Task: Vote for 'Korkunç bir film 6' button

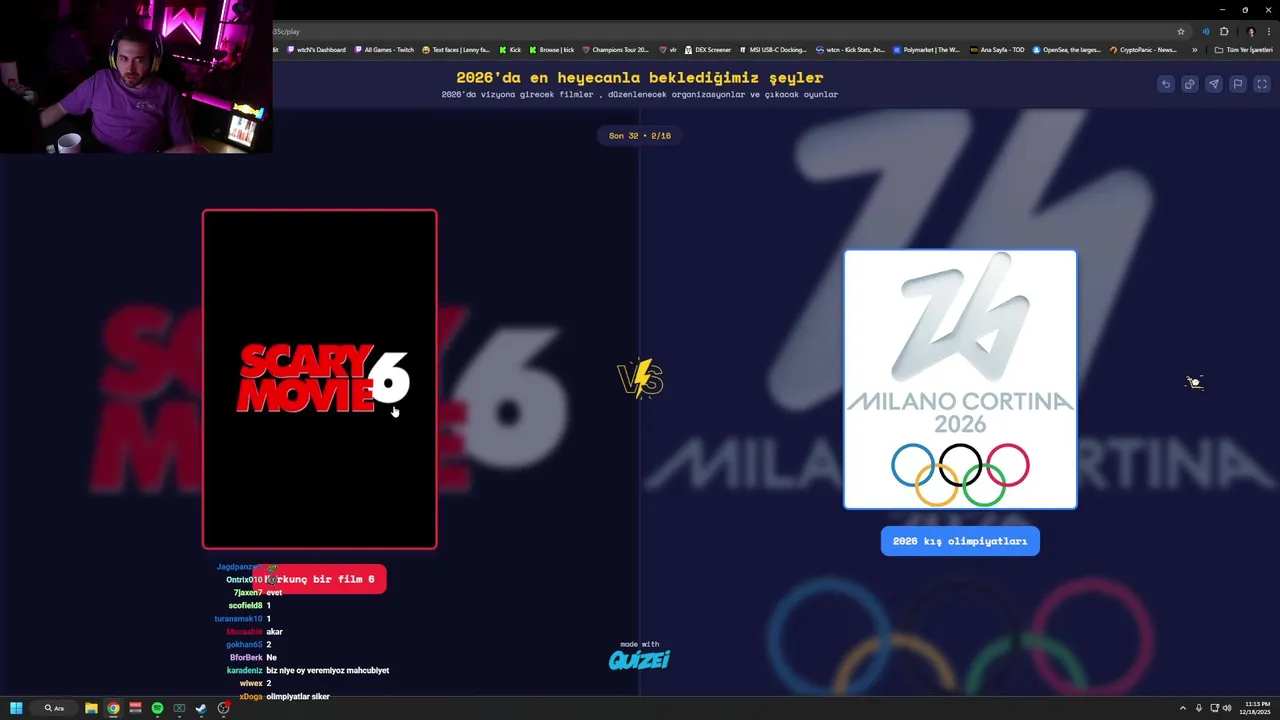Action: coord(320,579)
